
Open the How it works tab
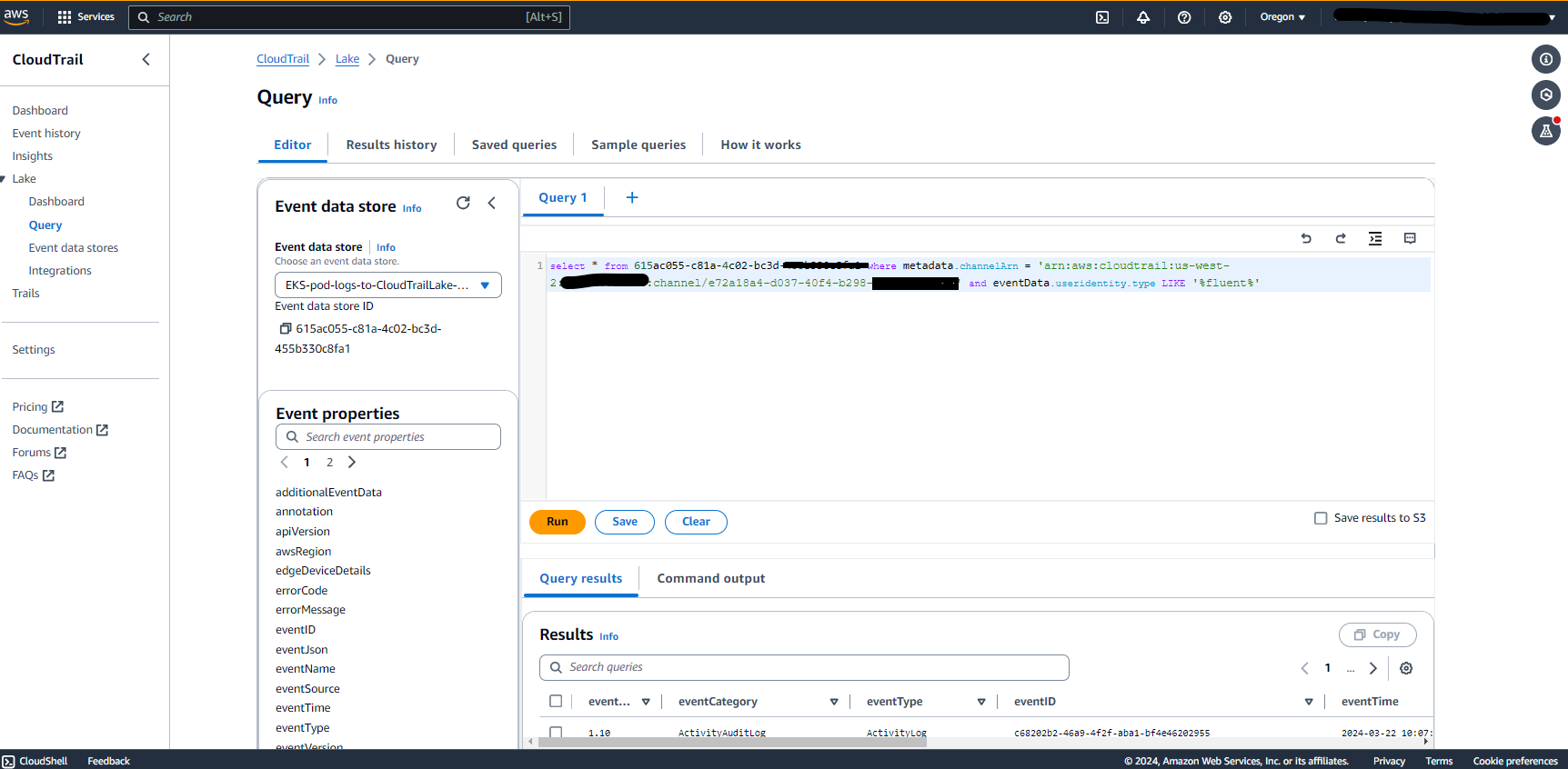(760, 145)
